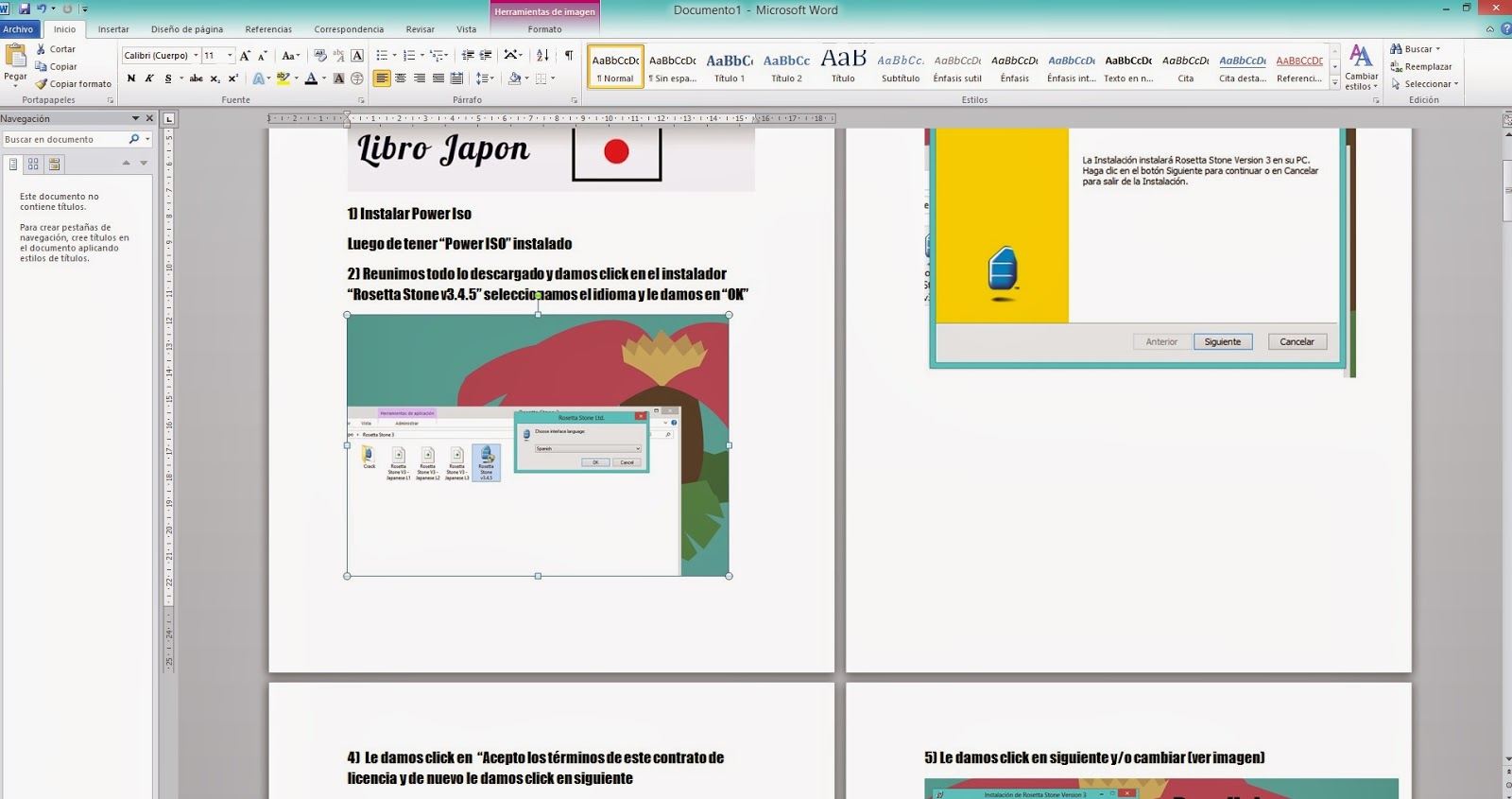Expand the styles gallery

click(1335, 83)
